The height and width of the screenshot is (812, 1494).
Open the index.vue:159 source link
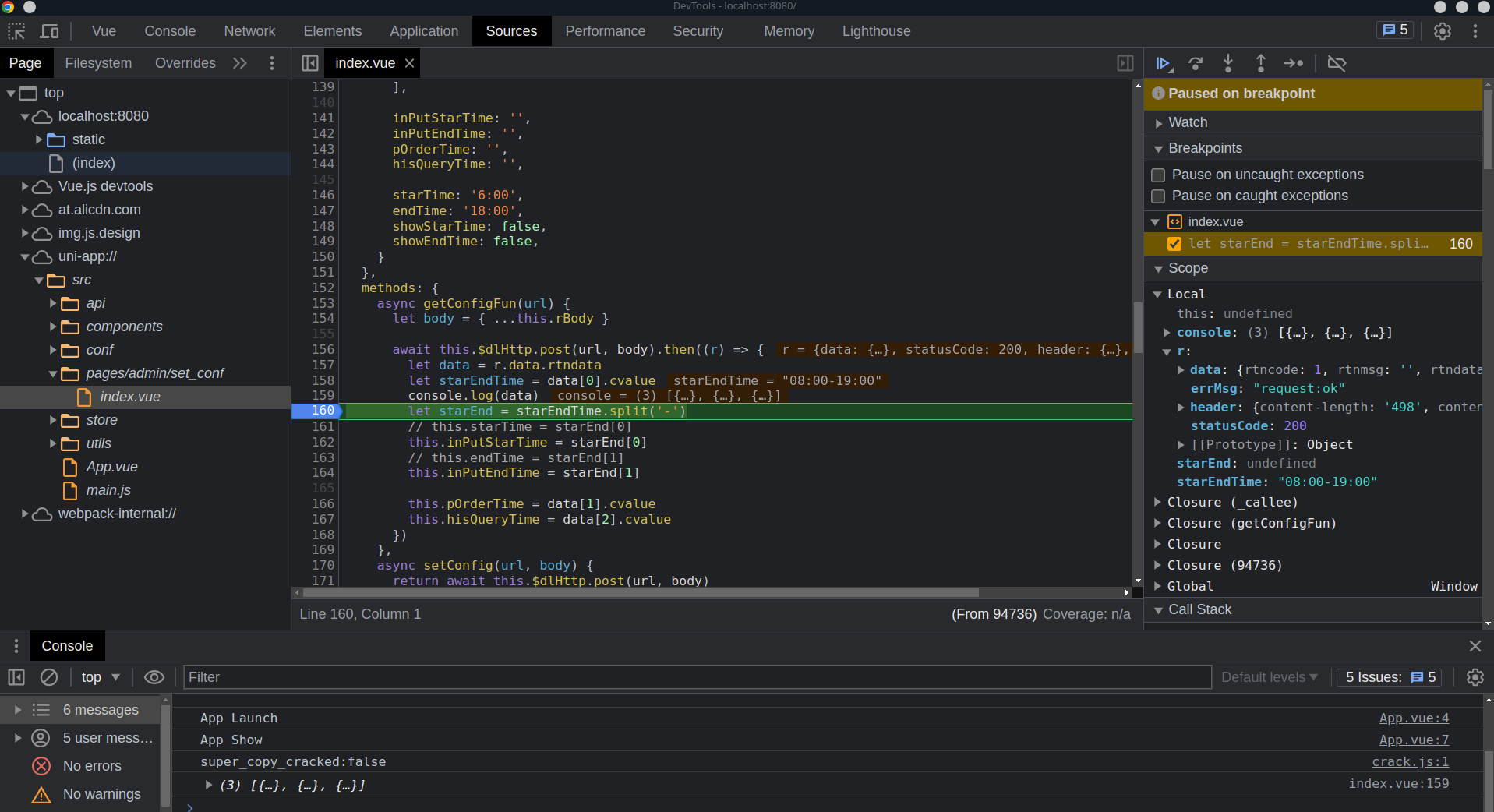click(x=1399, y=783)
